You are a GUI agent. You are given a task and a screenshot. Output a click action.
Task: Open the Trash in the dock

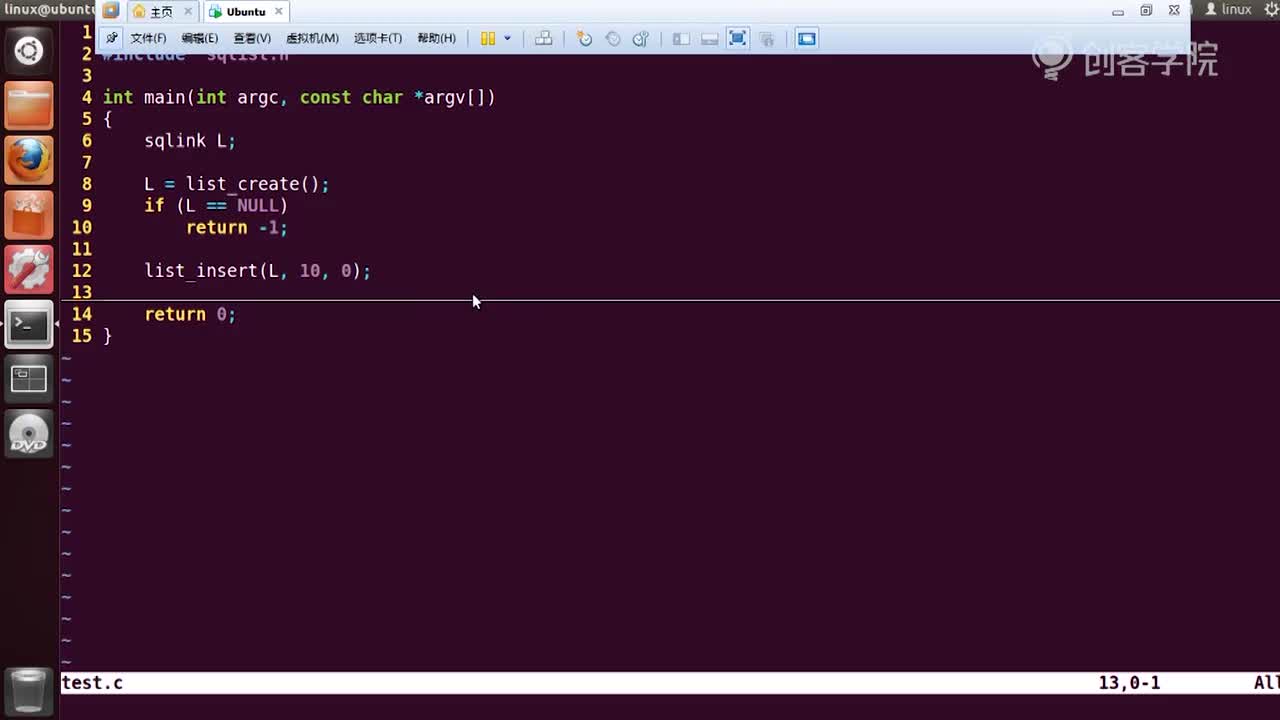[x=29, y=690]
